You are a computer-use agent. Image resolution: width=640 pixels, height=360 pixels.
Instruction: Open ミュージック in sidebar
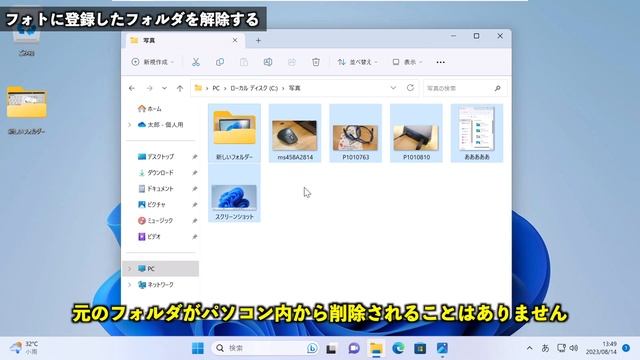(x=156, y=220)
